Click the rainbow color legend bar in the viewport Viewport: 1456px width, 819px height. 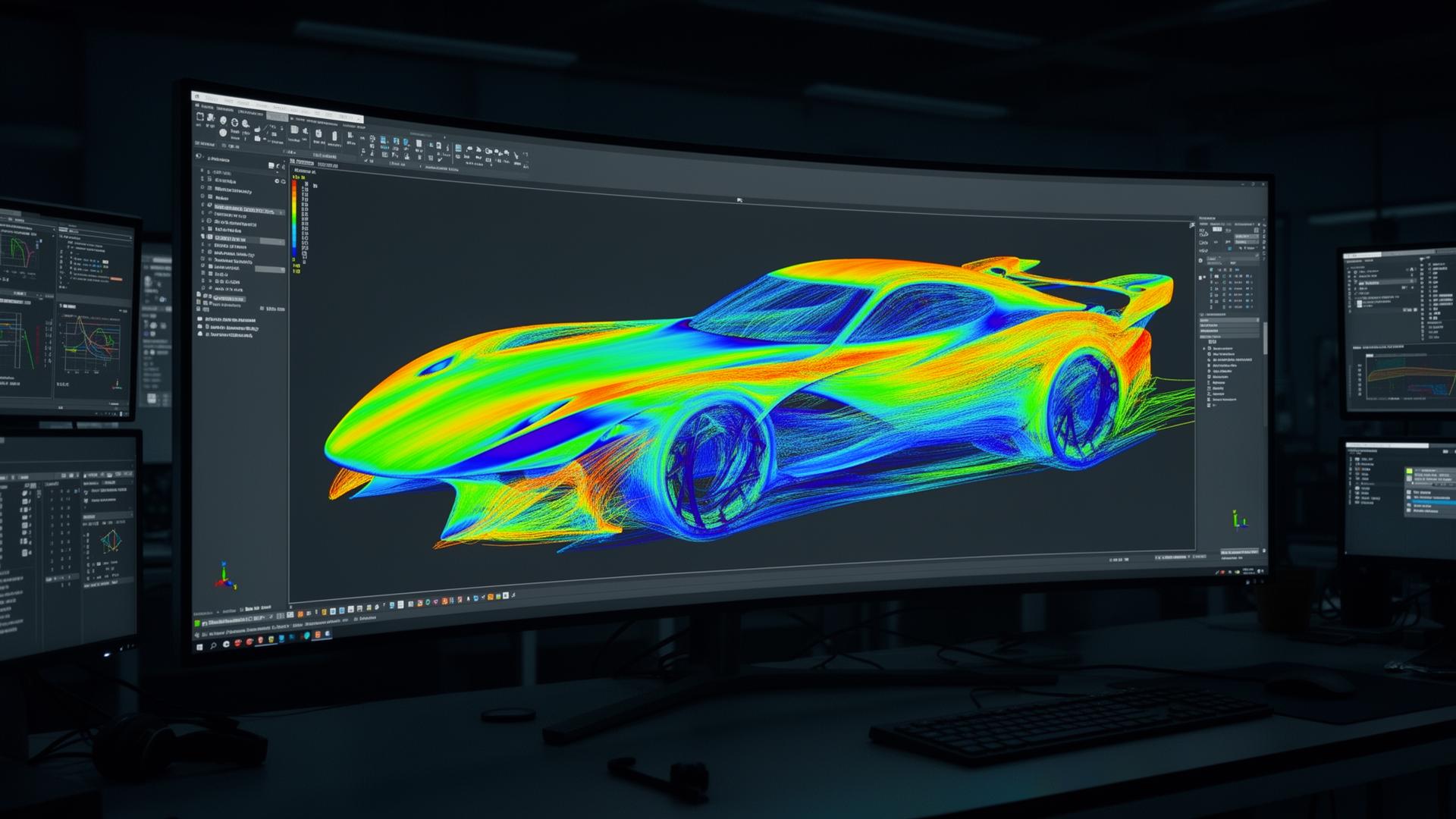(x=294, y=219)
